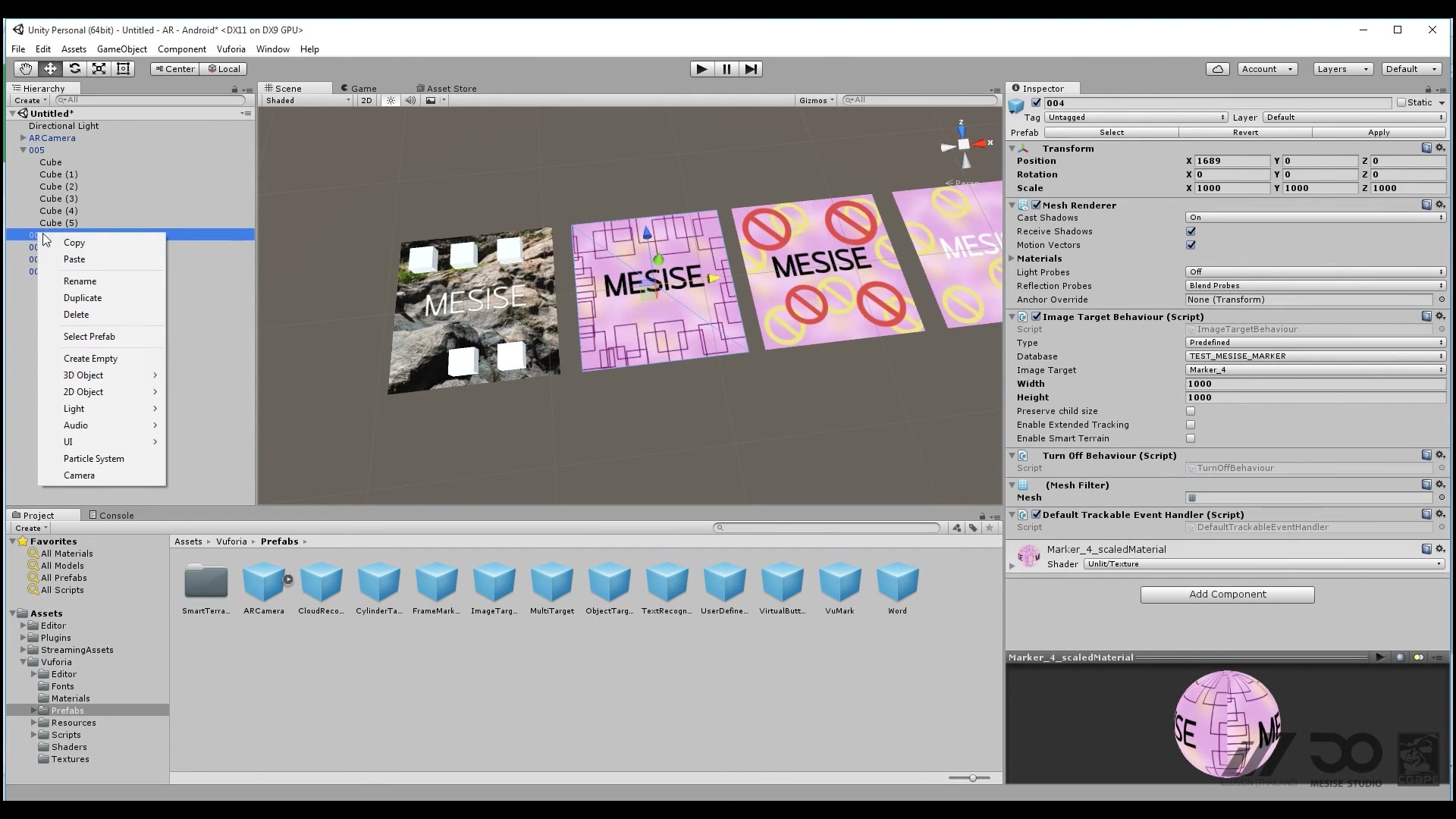Screen dimensions: 1456x819
Task: Open Mesh Filter help icon
Action: click(x=1426, y=485)
